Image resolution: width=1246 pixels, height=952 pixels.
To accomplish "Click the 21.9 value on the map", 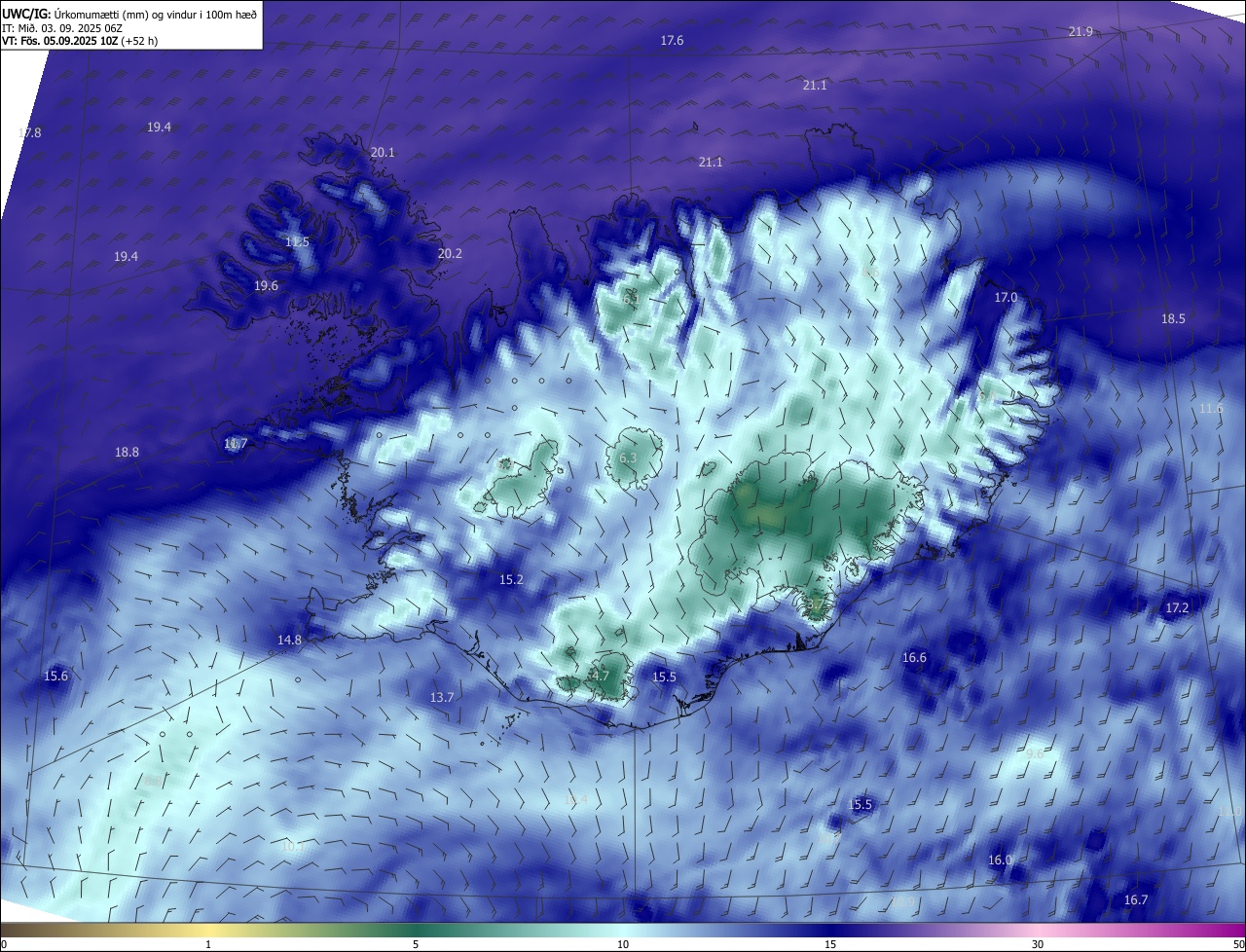I will (x=1081, y=32).
